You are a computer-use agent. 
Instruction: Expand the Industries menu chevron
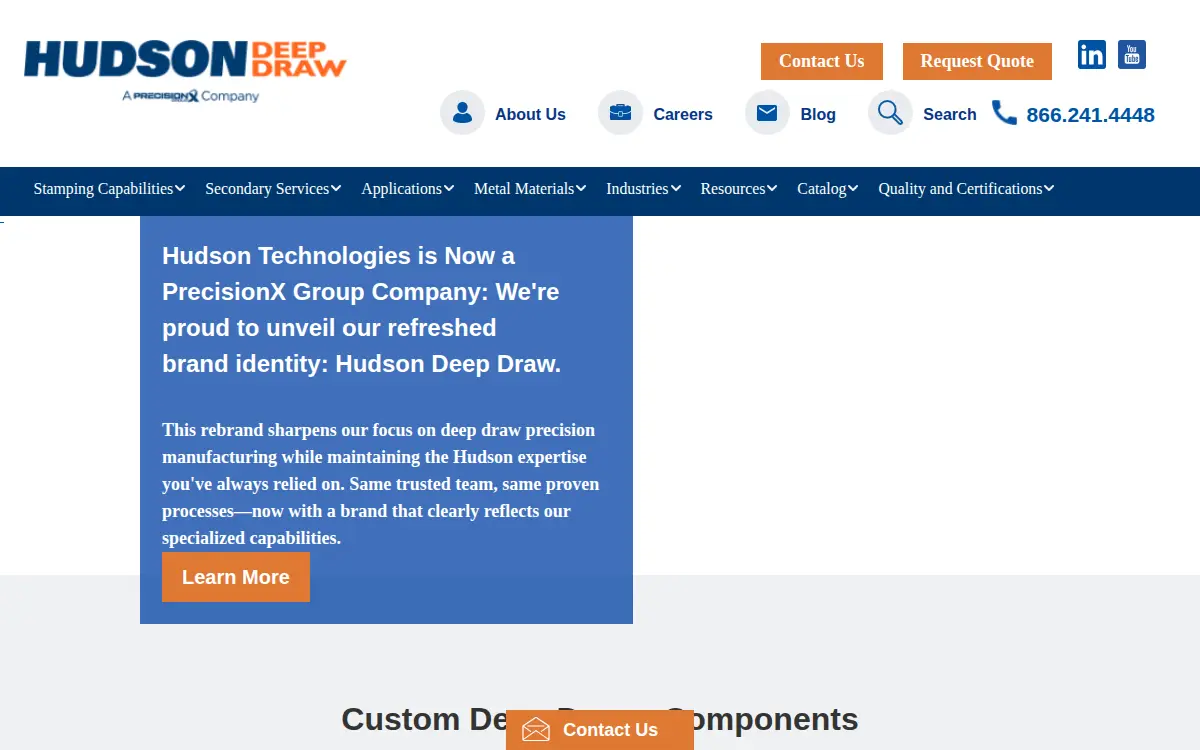[676, 188]
